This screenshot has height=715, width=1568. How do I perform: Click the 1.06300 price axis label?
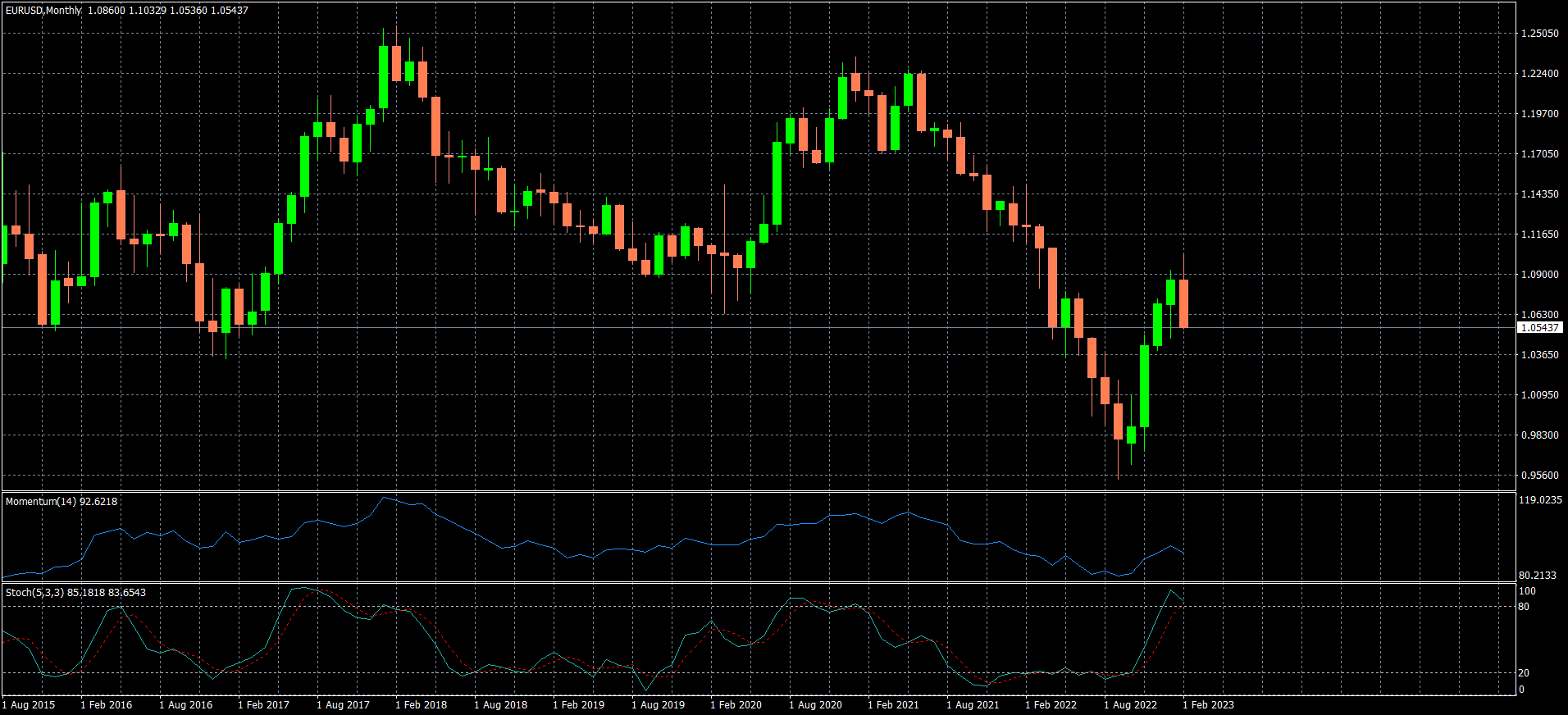(x=1539, y=315)
